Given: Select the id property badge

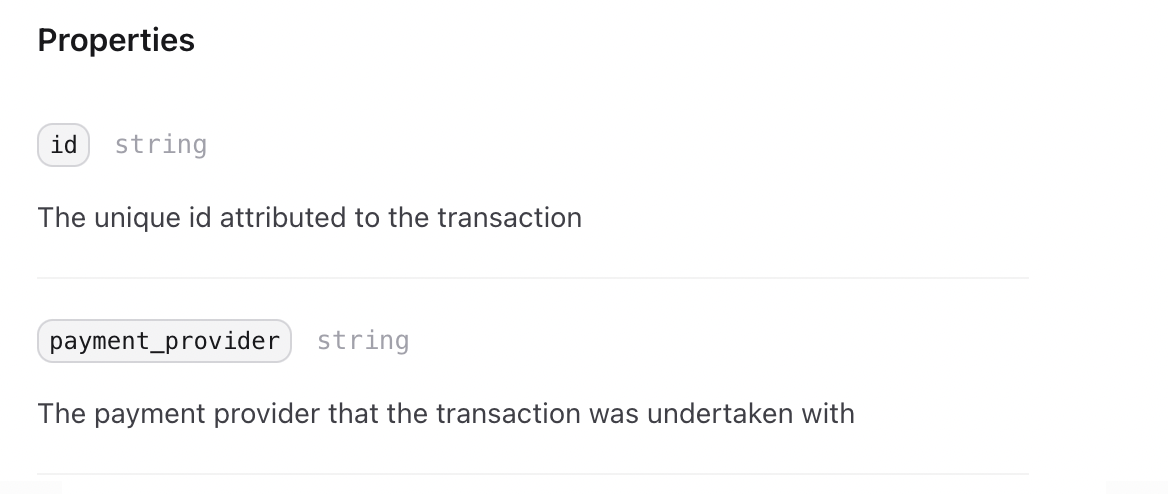Looking at the screenshot, I should 63,145.
